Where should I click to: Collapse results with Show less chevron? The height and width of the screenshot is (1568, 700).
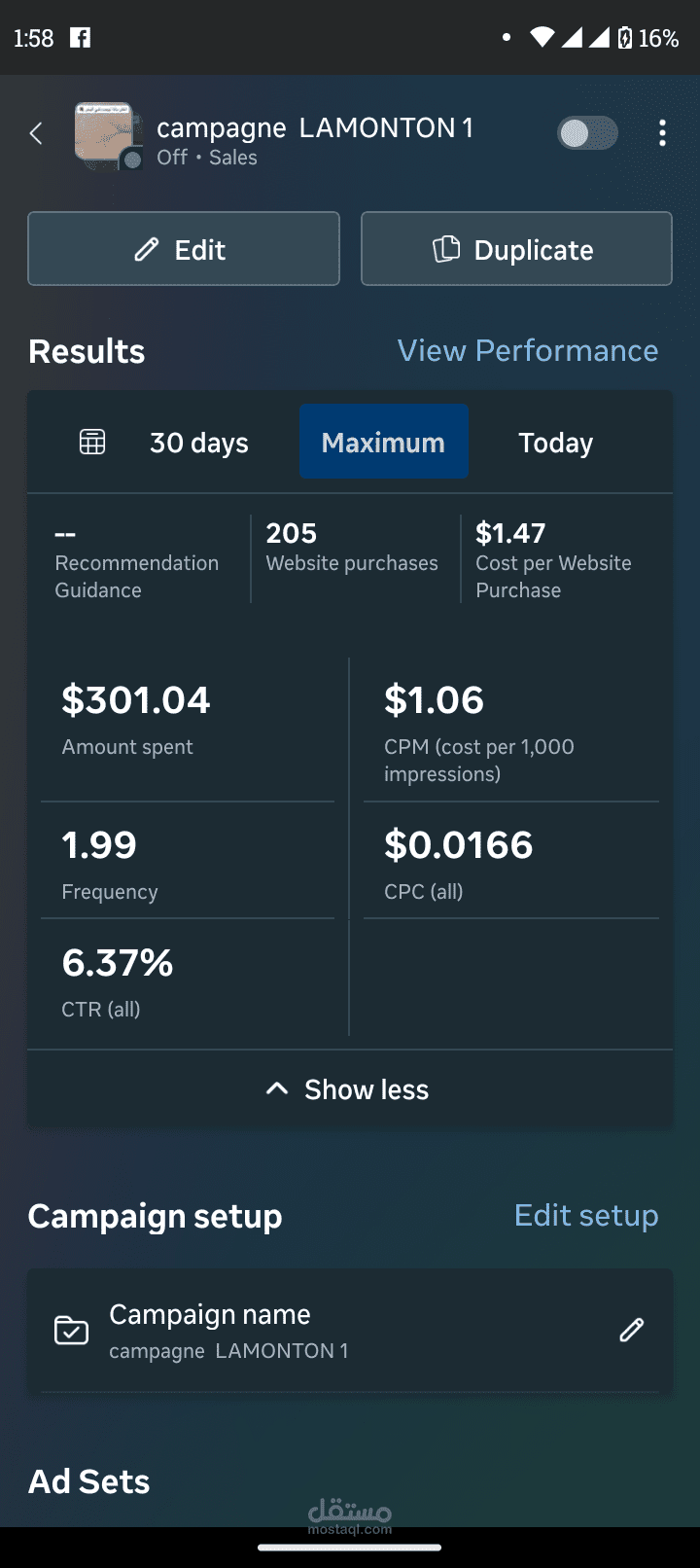277,1089
